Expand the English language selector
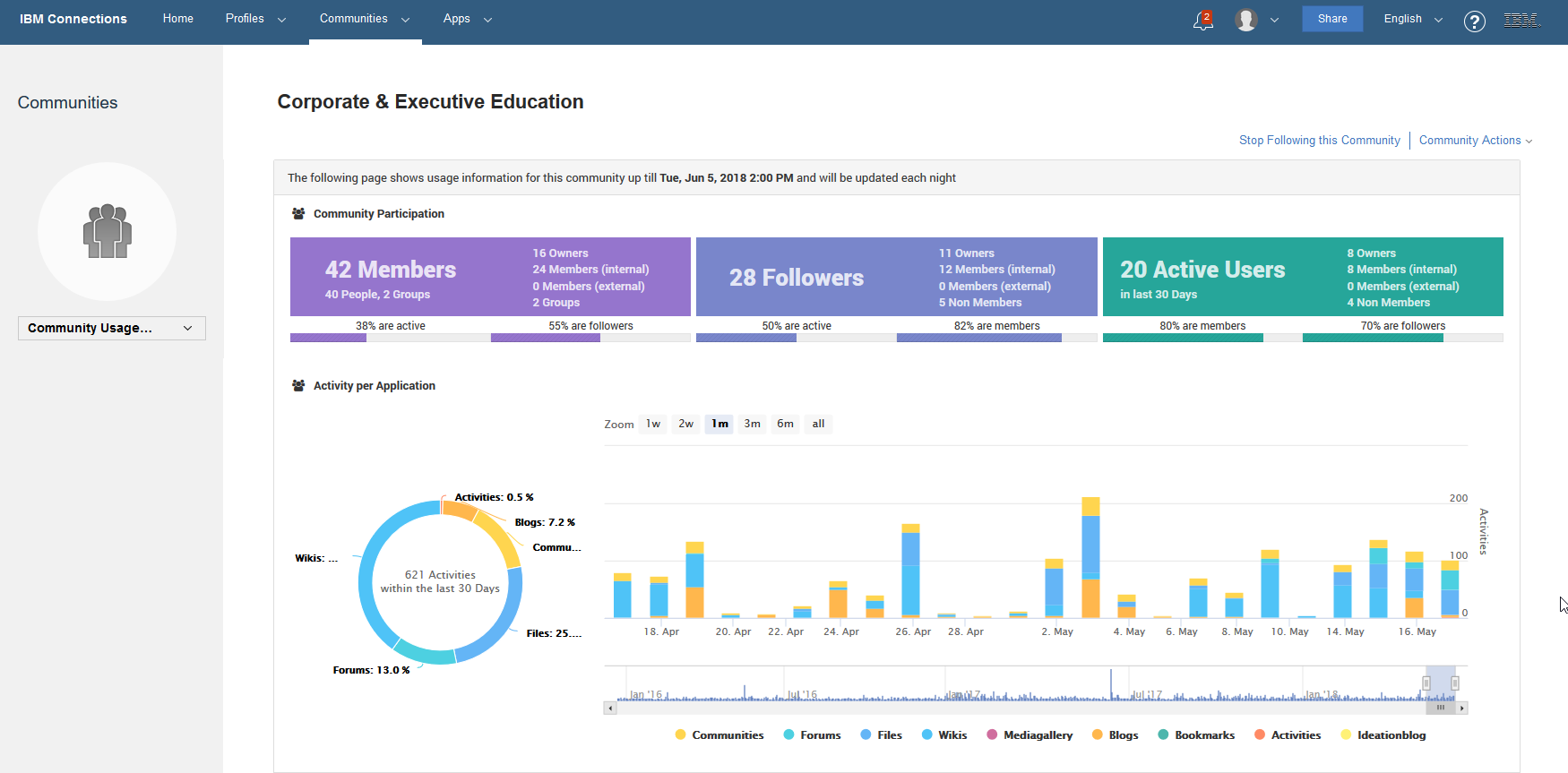Viewport: 1568px width, 773px height. point(1412,19)
